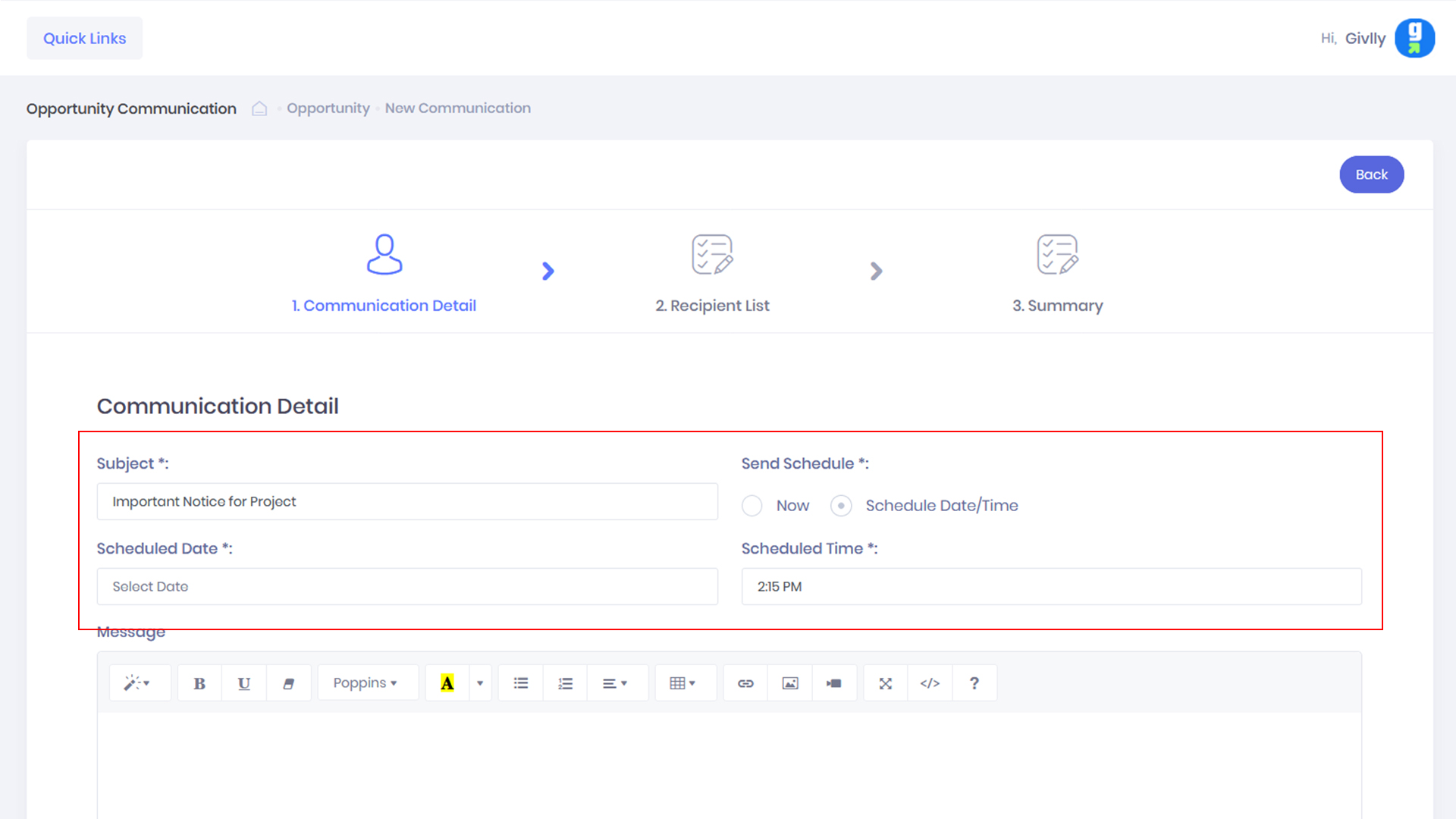Open code view with </> icon
Image resolution: width=1456 pixels, height=819 pixels.
tap(930, 683)
